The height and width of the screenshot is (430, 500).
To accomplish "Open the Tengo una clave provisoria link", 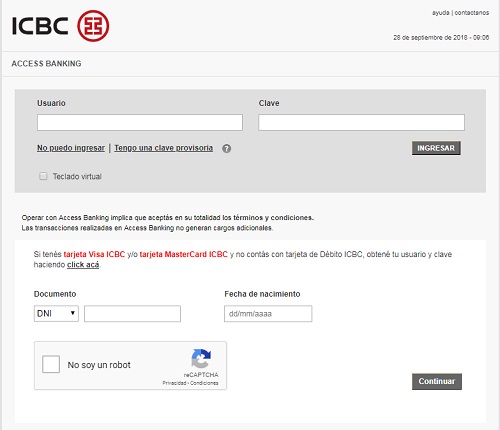I will click(164, 148).
